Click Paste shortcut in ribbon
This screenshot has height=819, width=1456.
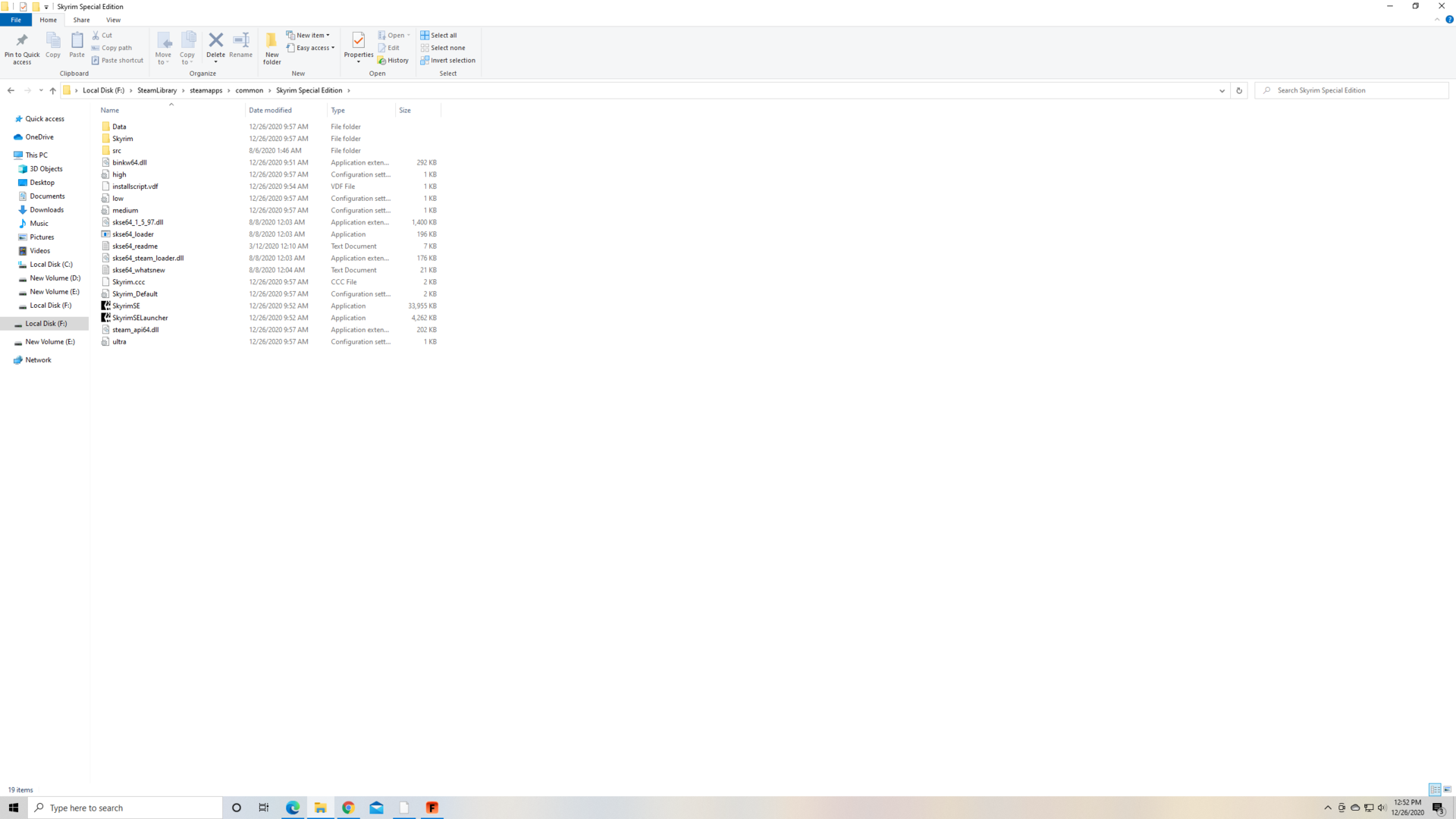click(117, 61)
